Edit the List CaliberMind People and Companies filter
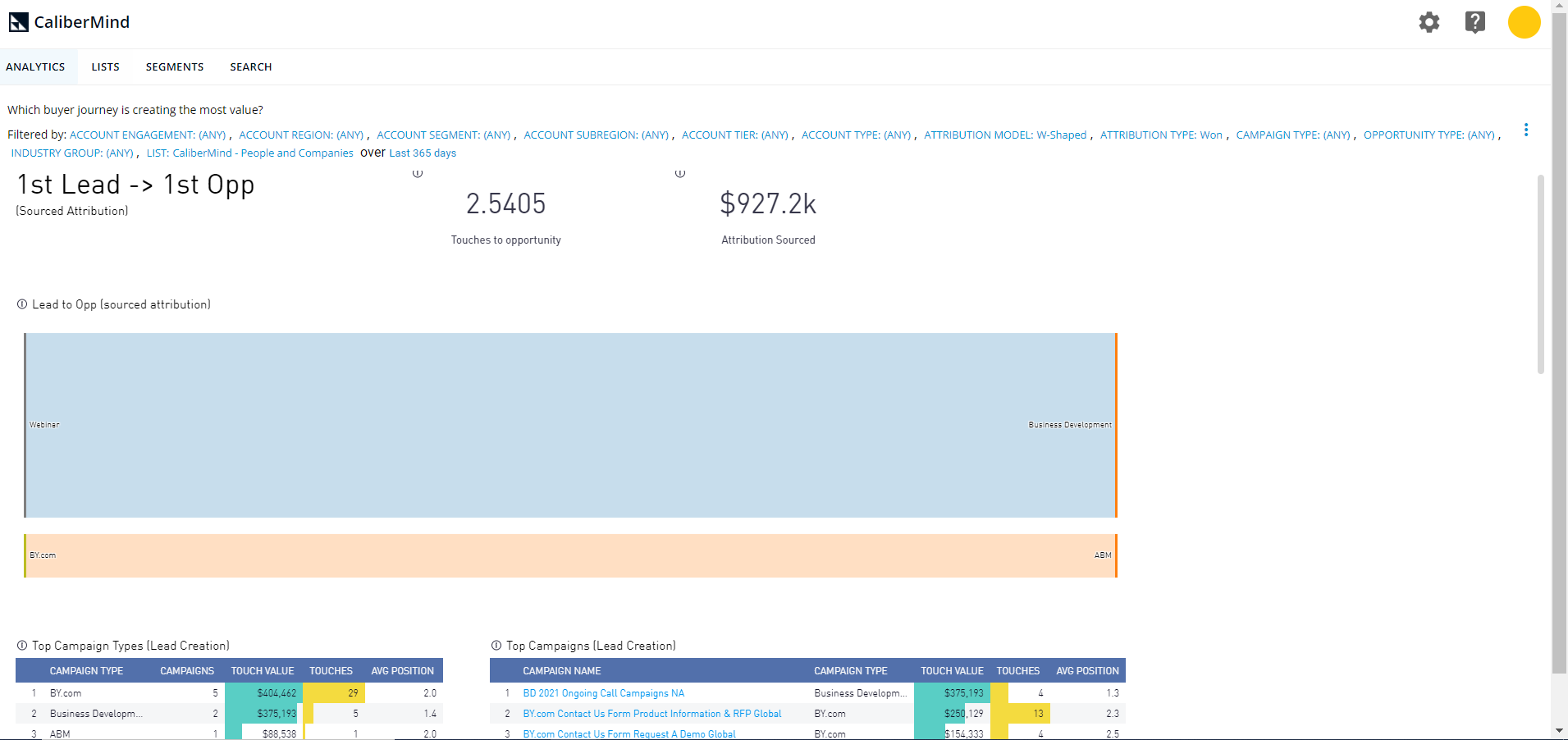1568x740 pixels. [250, 153]
